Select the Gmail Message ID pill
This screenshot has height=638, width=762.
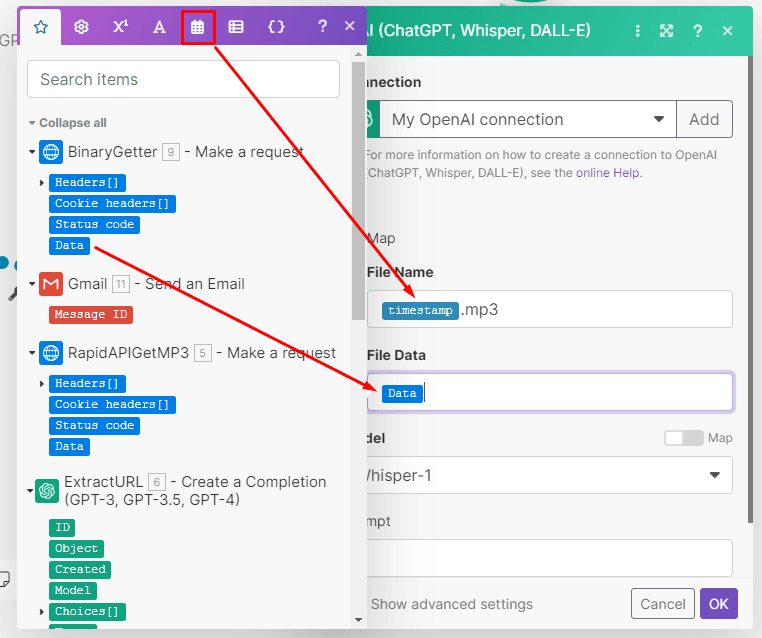click(x=92, y=314)
